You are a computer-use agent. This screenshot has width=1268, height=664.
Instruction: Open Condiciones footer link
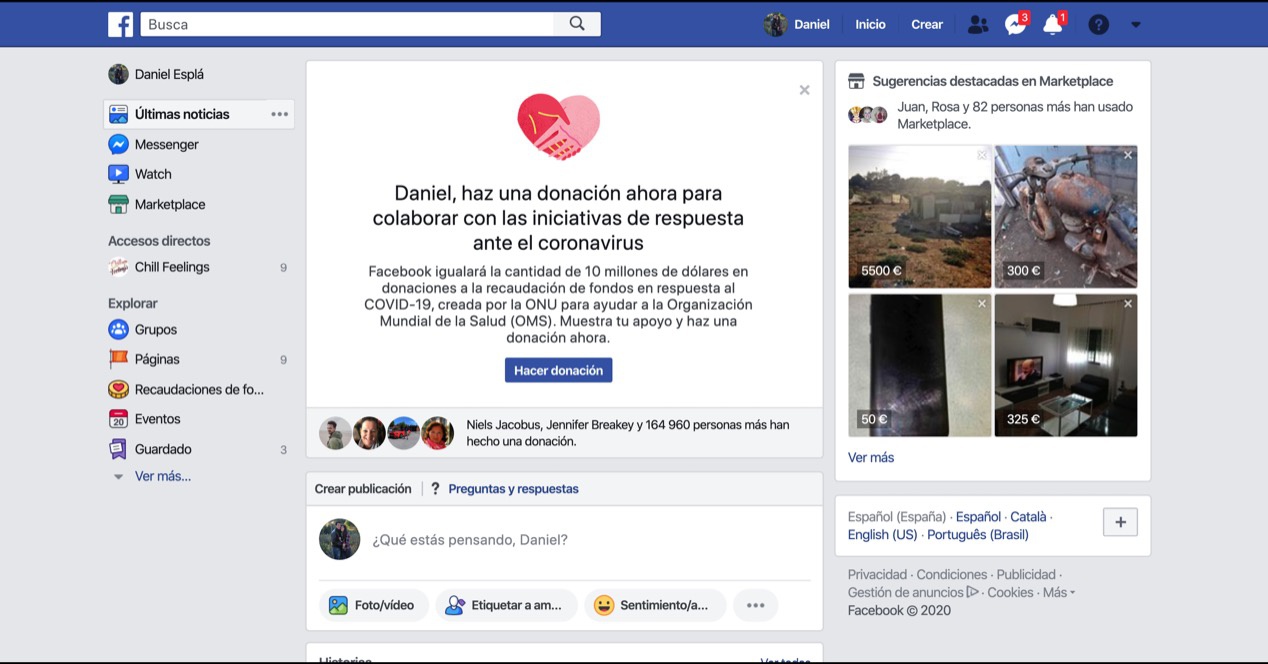pos(952,575)
